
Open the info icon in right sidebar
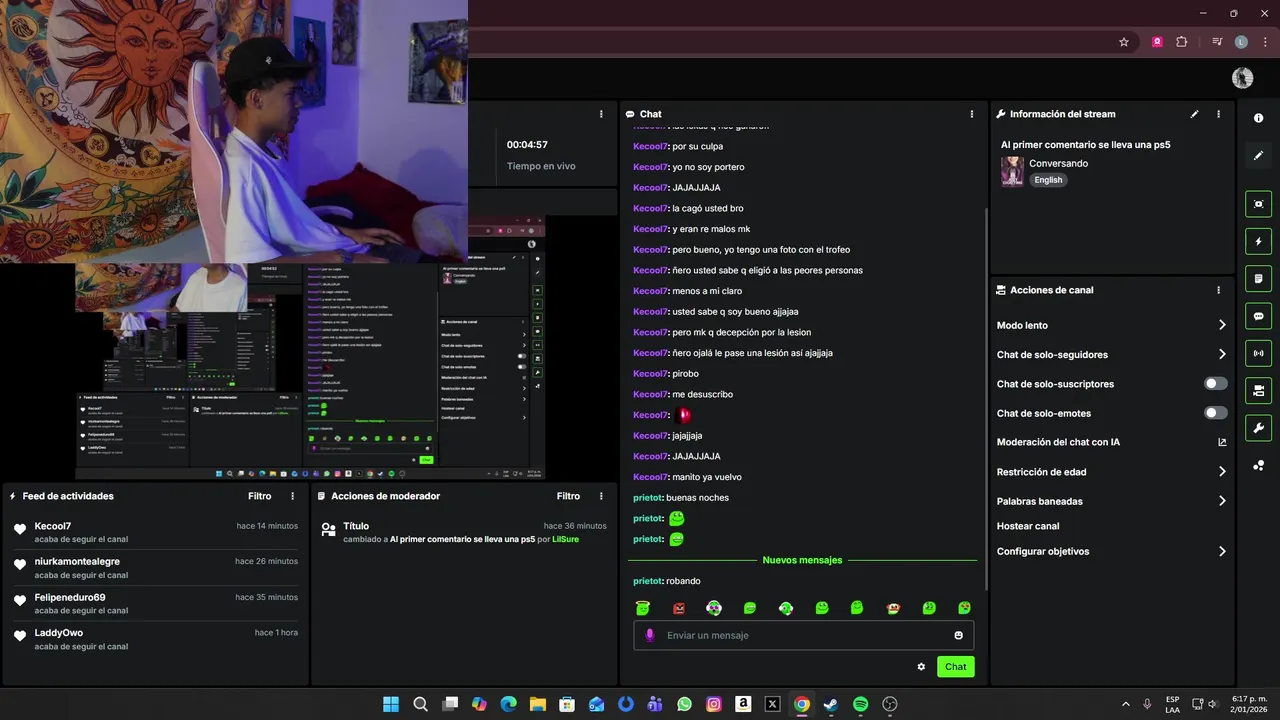click(x=1258, y=118)
